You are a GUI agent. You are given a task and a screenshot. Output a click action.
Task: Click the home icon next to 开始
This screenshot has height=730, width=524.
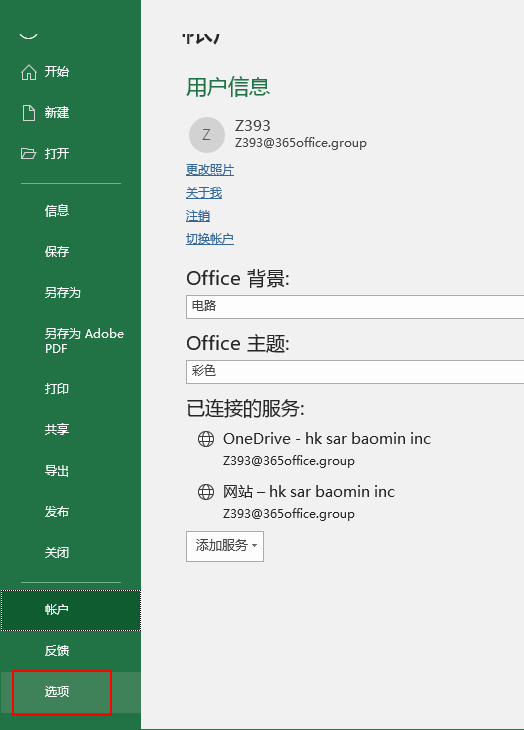[x=29, y=72]
